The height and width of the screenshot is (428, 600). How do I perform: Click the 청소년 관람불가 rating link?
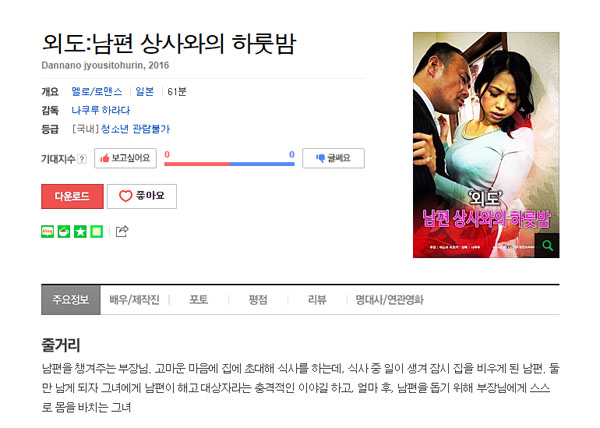135,129
